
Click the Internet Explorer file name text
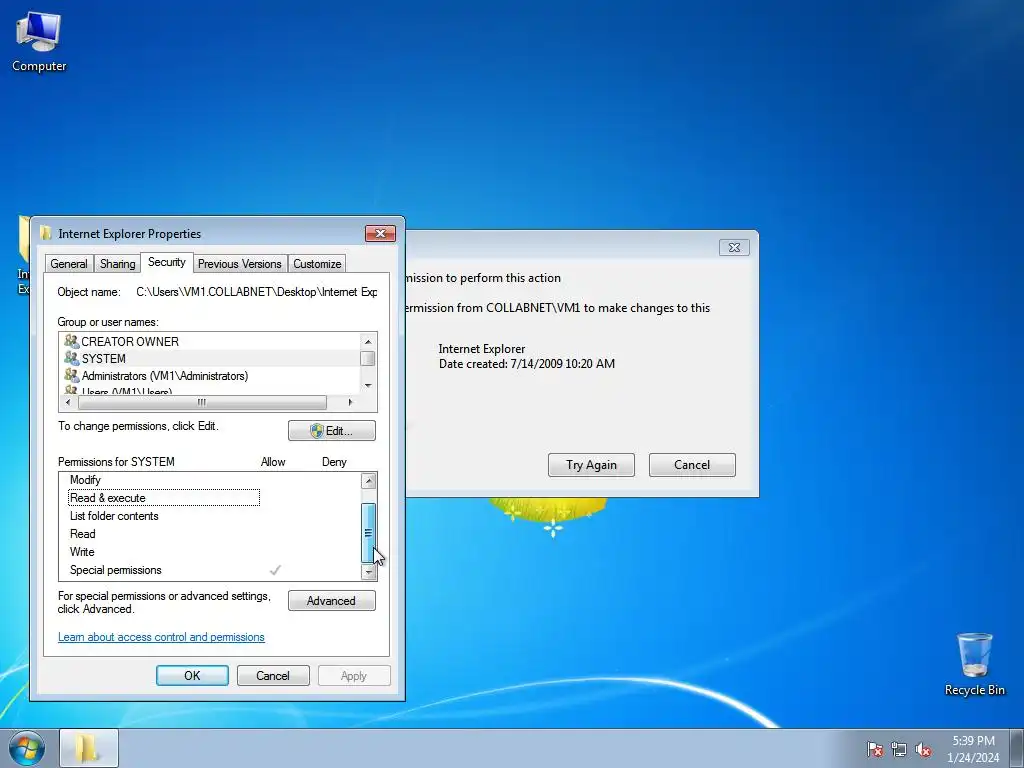click(x=482, y=349)
